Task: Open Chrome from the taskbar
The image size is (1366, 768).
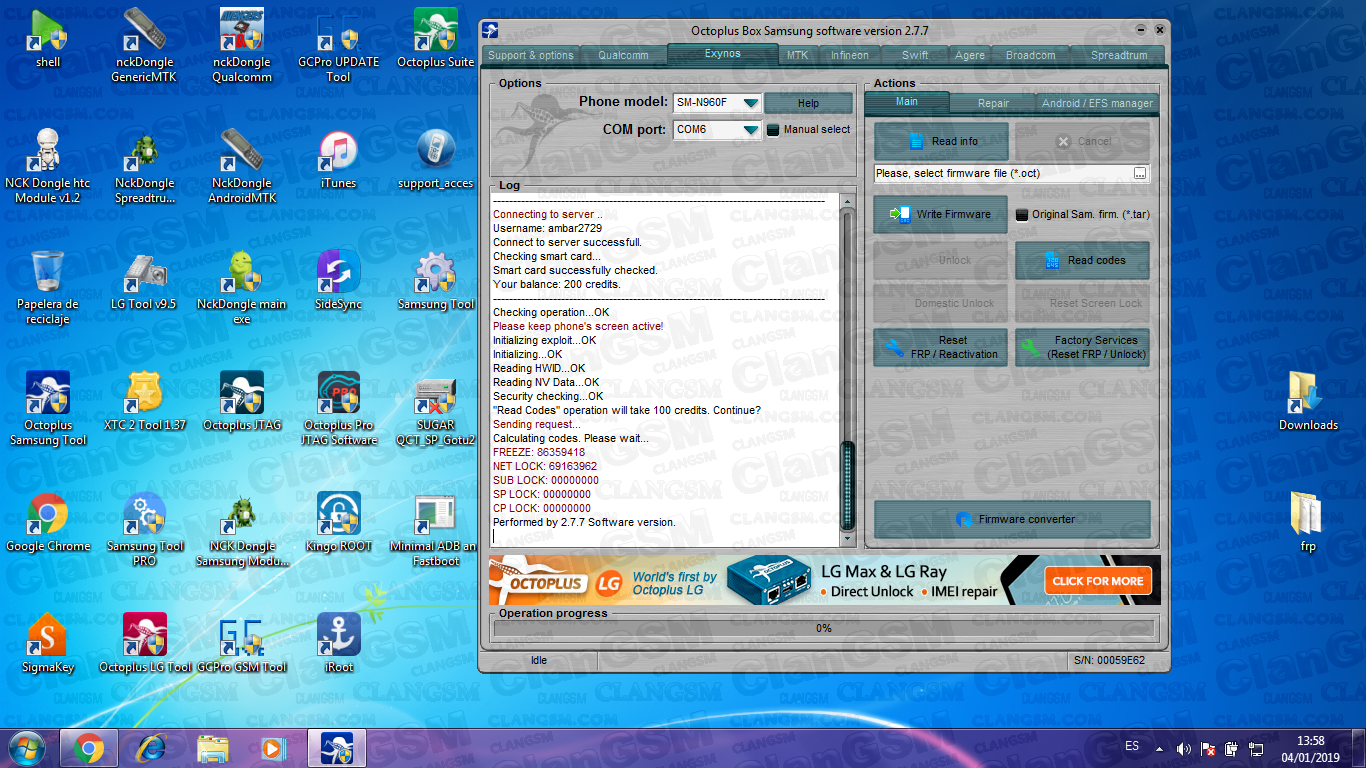Action: 88,748
